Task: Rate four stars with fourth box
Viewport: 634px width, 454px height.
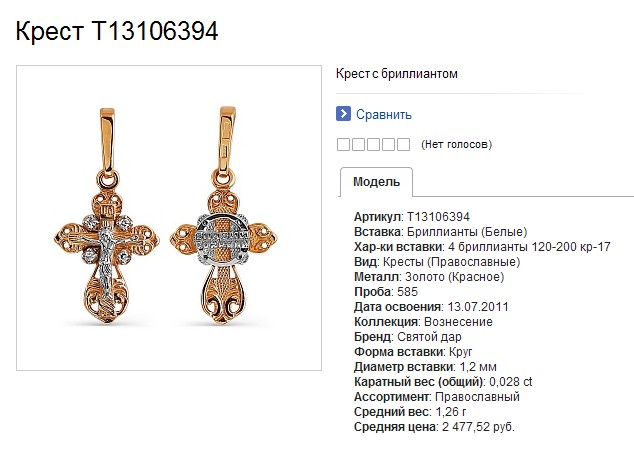Action: pos(388,144)
